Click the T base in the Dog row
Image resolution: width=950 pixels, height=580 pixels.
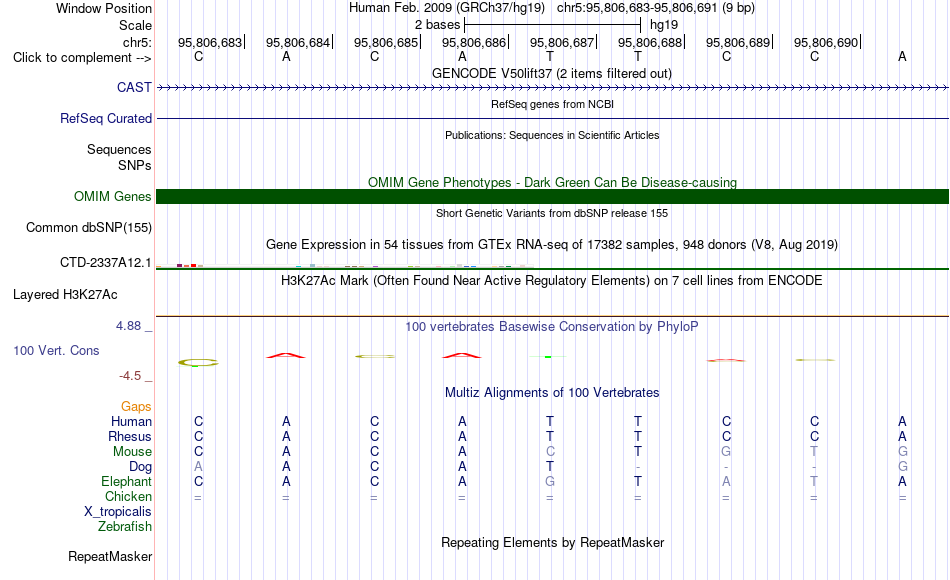pyautogui.click(x=550, y=467)
